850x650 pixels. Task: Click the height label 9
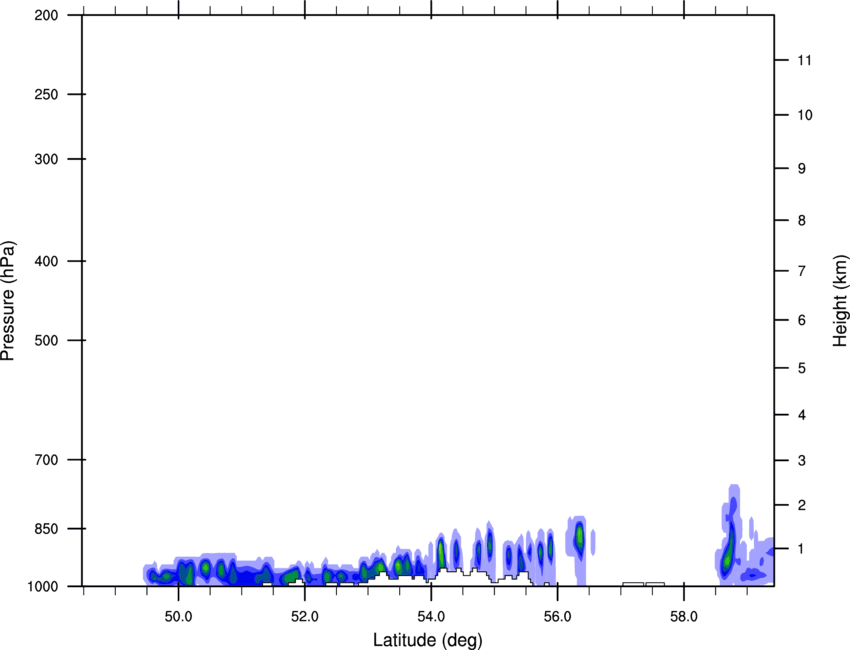click(802, 169)
